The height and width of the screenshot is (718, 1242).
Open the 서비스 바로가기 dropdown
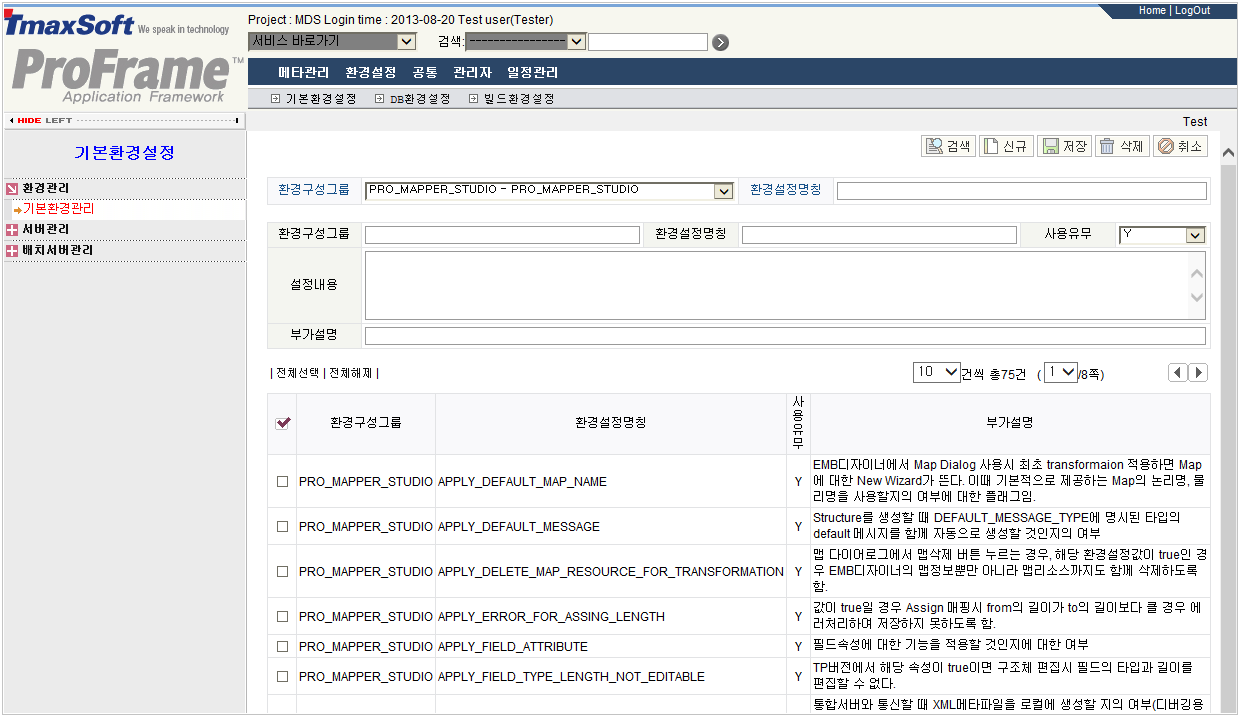pyautogui.click(x=332, y=41)
